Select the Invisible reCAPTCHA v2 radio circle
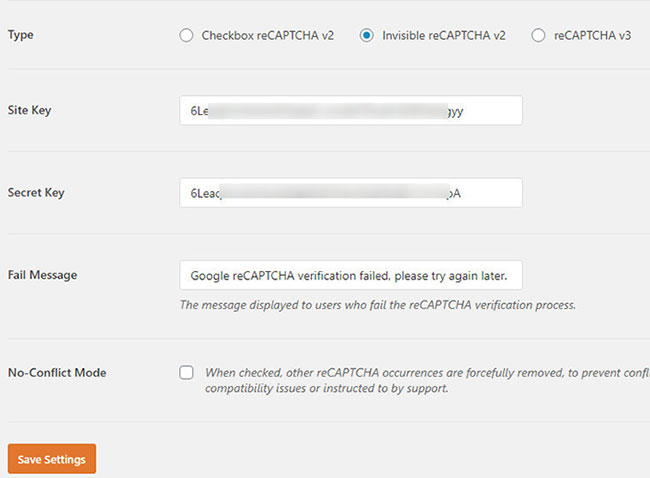The width and height of the screenshot is (650, 478). pos(367,35)
